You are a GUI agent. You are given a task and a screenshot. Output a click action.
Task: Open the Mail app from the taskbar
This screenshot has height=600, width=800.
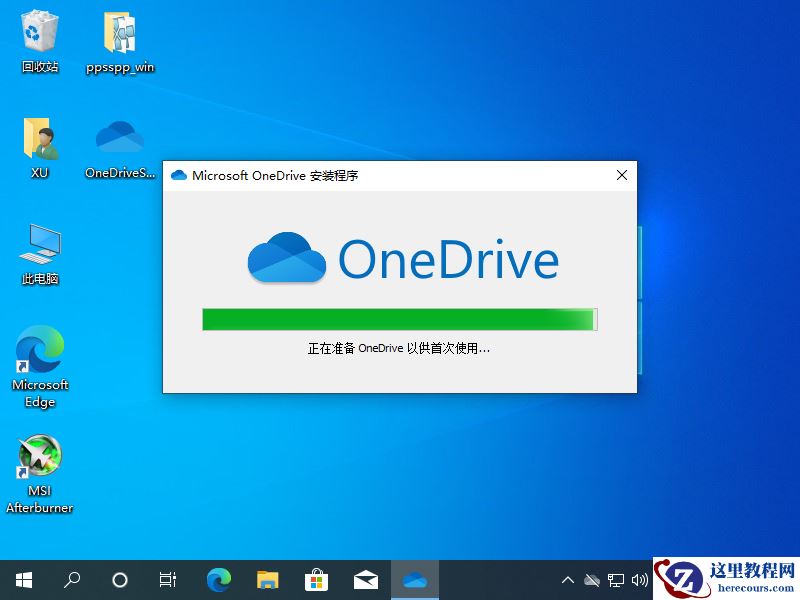click(365, 579)
